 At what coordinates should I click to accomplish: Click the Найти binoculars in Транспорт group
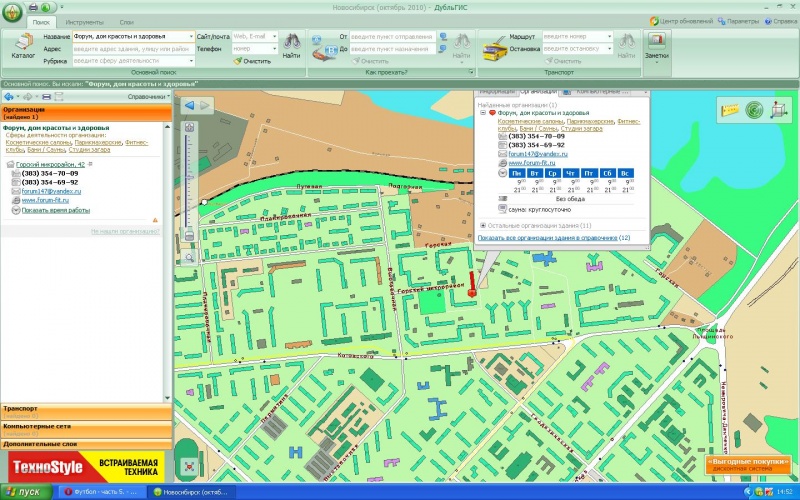tap(627, 46)
